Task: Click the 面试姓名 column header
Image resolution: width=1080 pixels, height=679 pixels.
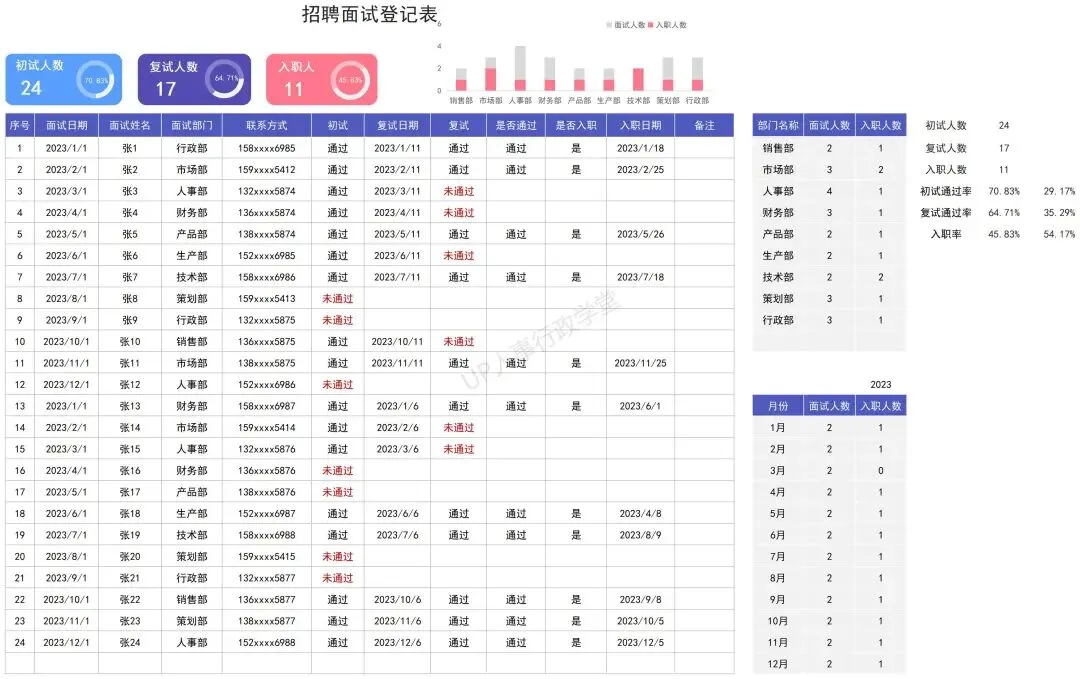Action: (x=129, y=125)
